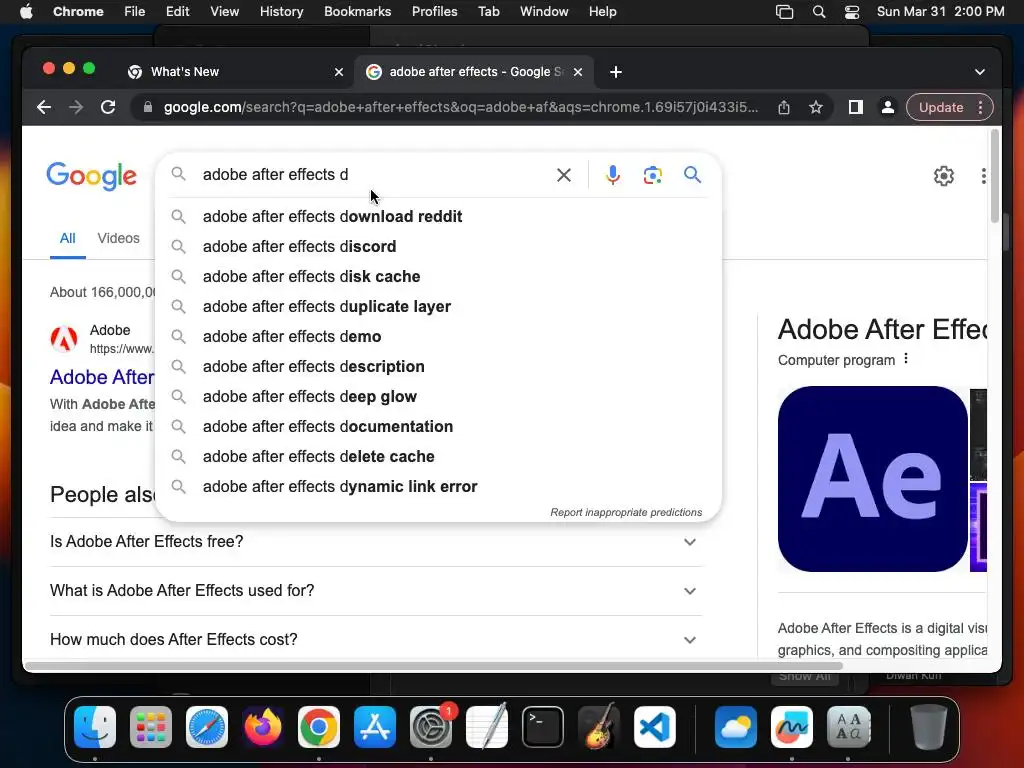Click Report inappropriate predictions link
Image resolution: width=1024 pixels, height=768 pixels.
click(x=626, y=512)
